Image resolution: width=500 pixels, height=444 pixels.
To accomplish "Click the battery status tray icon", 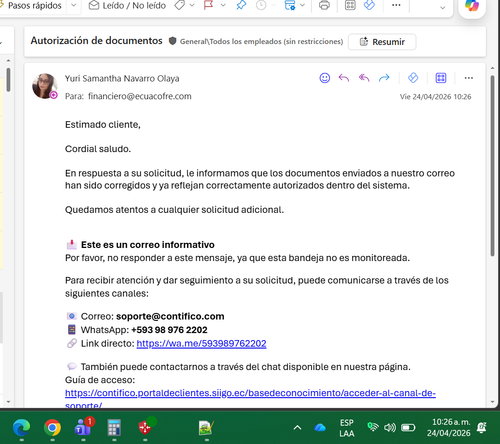I will [408, 428].
